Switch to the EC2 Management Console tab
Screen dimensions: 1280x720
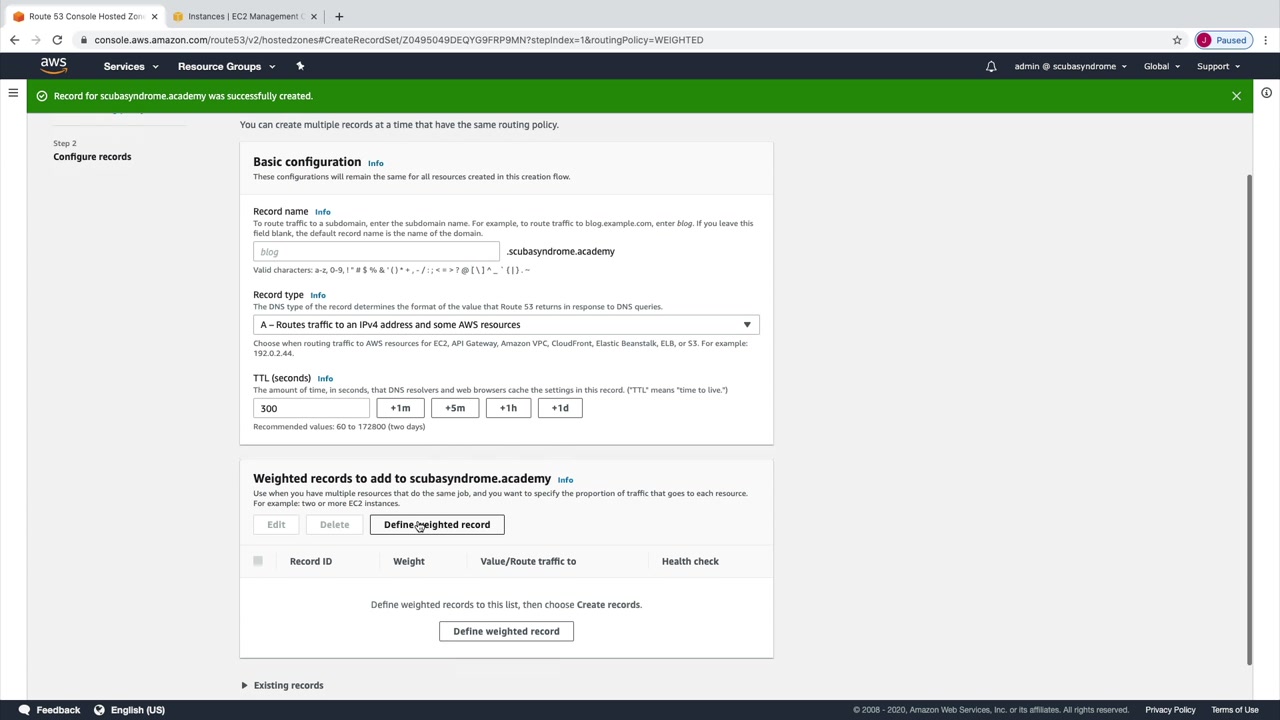[245, 16]
